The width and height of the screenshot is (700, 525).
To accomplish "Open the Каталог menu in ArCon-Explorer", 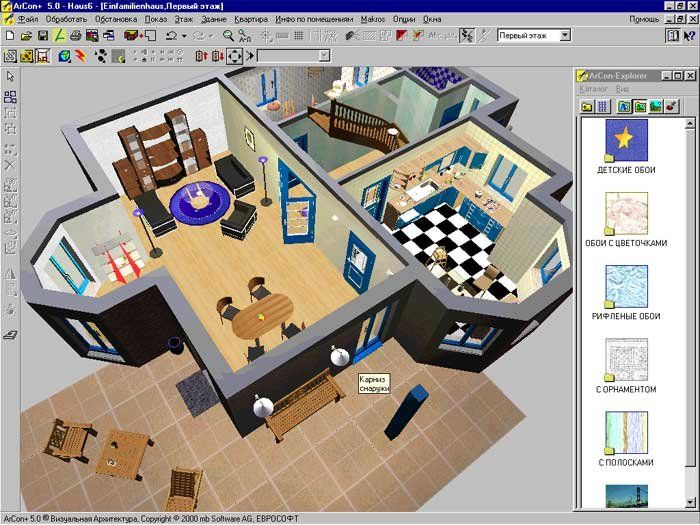I will (x=594, y=88).
